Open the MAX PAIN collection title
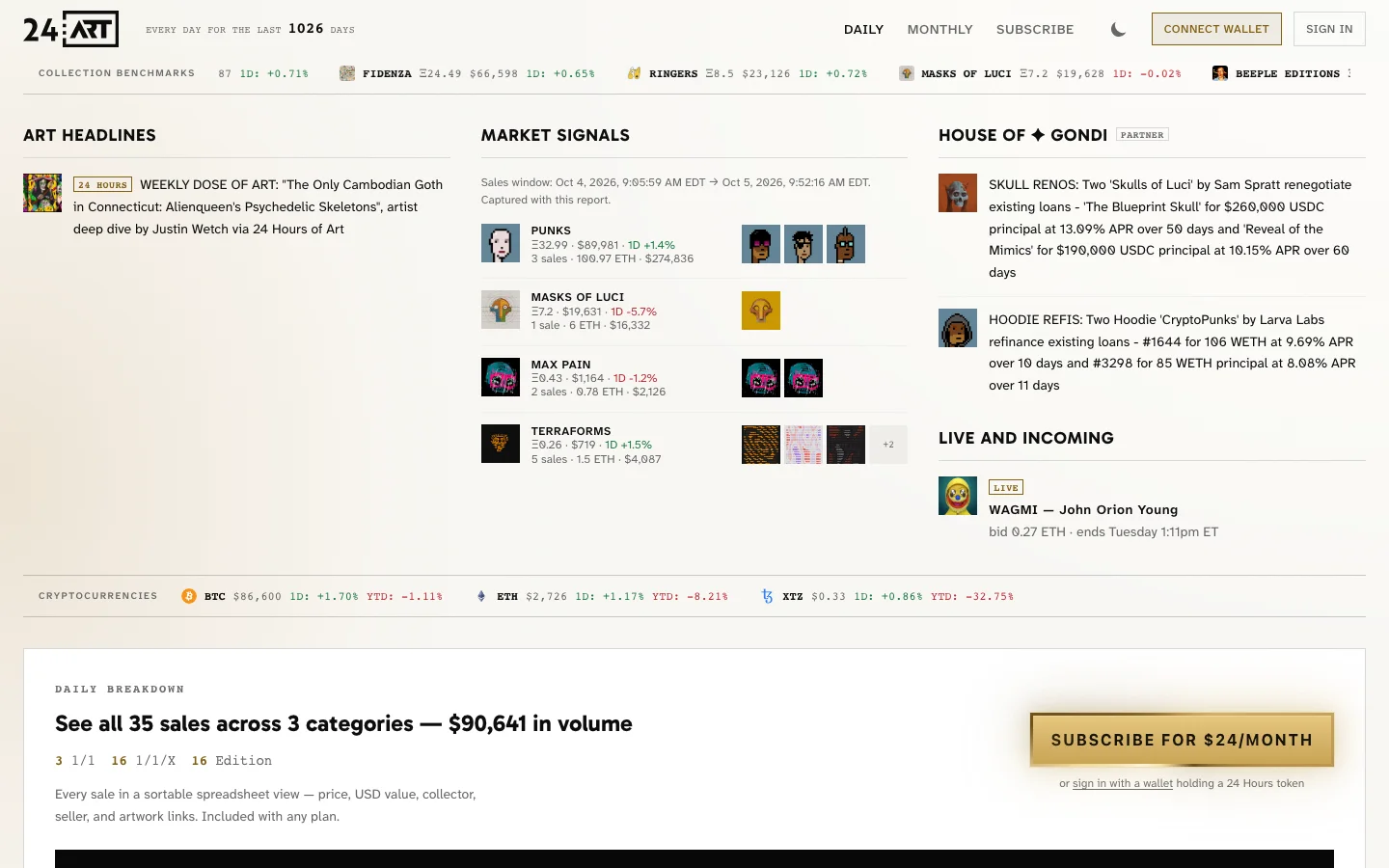Viewport: 1389px width, 868px height. 560,365
